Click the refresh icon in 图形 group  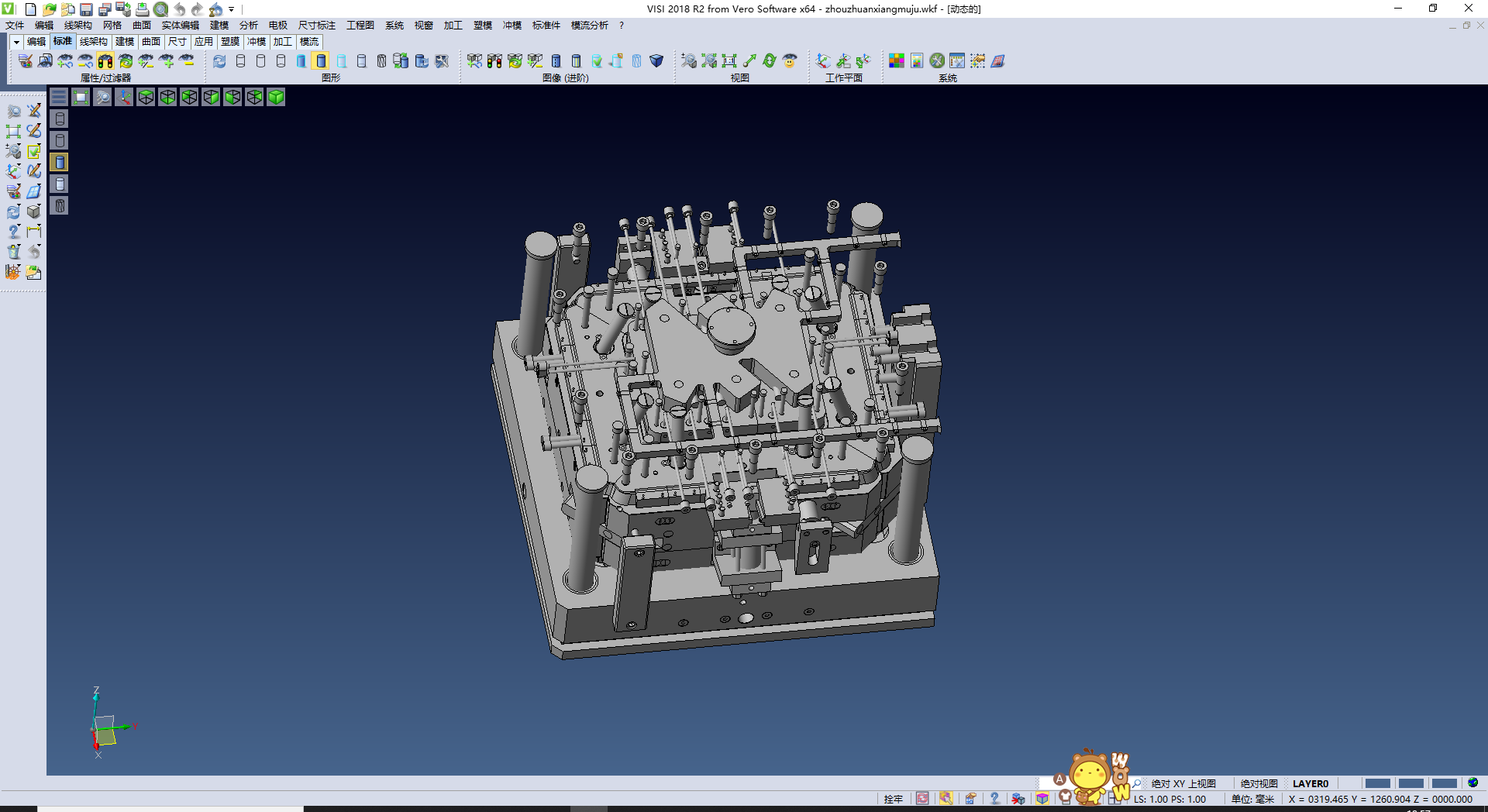tap(219, 60)
